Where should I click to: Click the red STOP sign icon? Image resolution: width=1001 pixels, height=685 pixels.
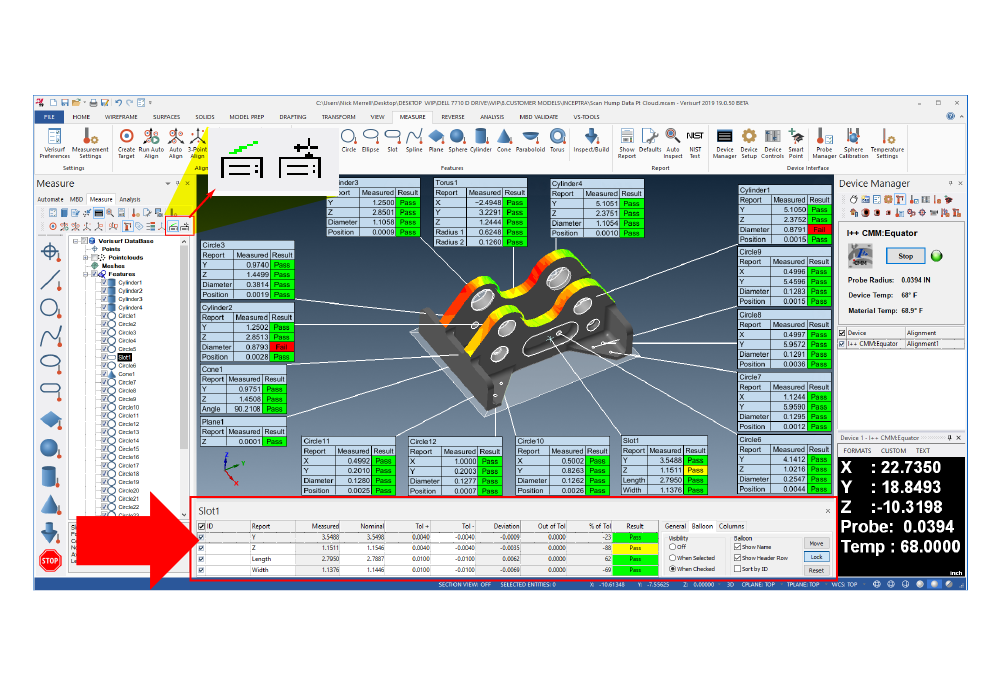(x=50, y=561)
